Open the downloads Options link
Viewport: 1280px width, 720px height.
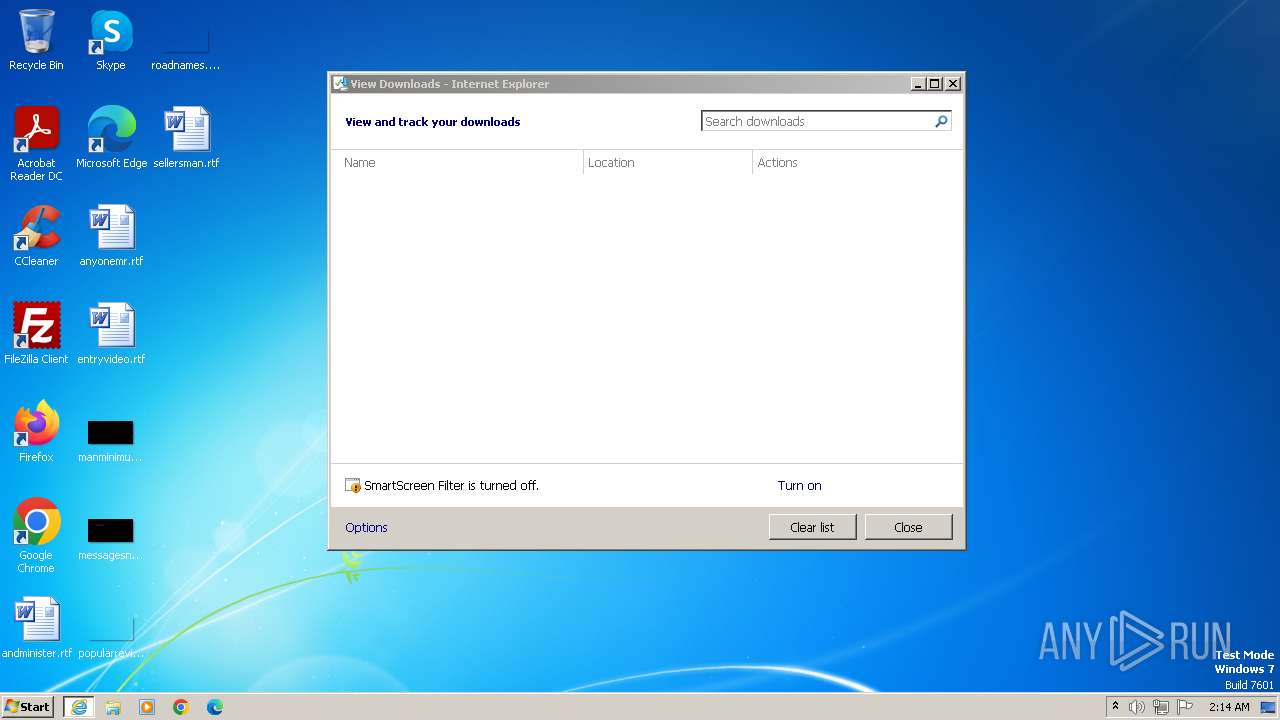point(366,528)
